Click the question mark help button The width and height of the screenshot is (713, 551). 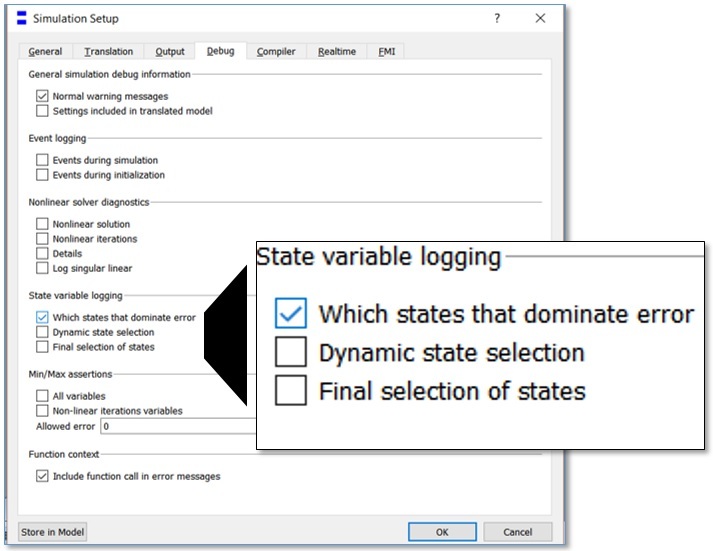click(x=497, y=18)
